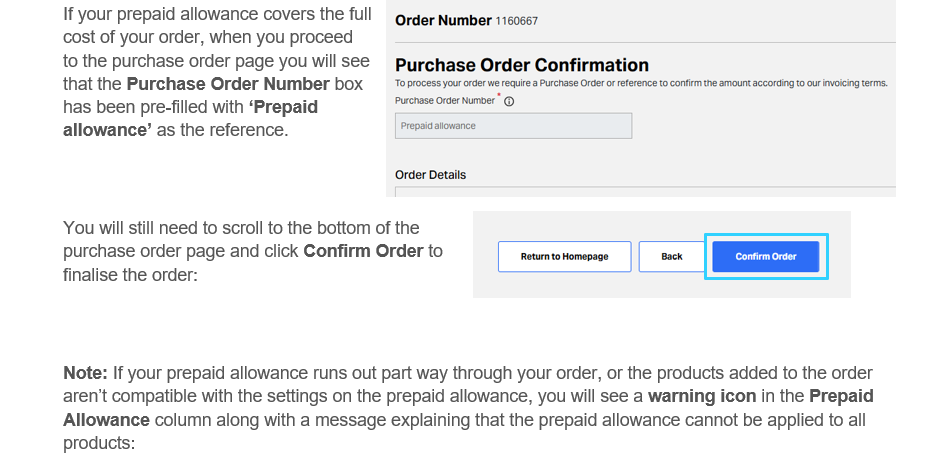Click the Purchase Order Confirmation heading
942x456 pixels.
(x=522, y=65)
